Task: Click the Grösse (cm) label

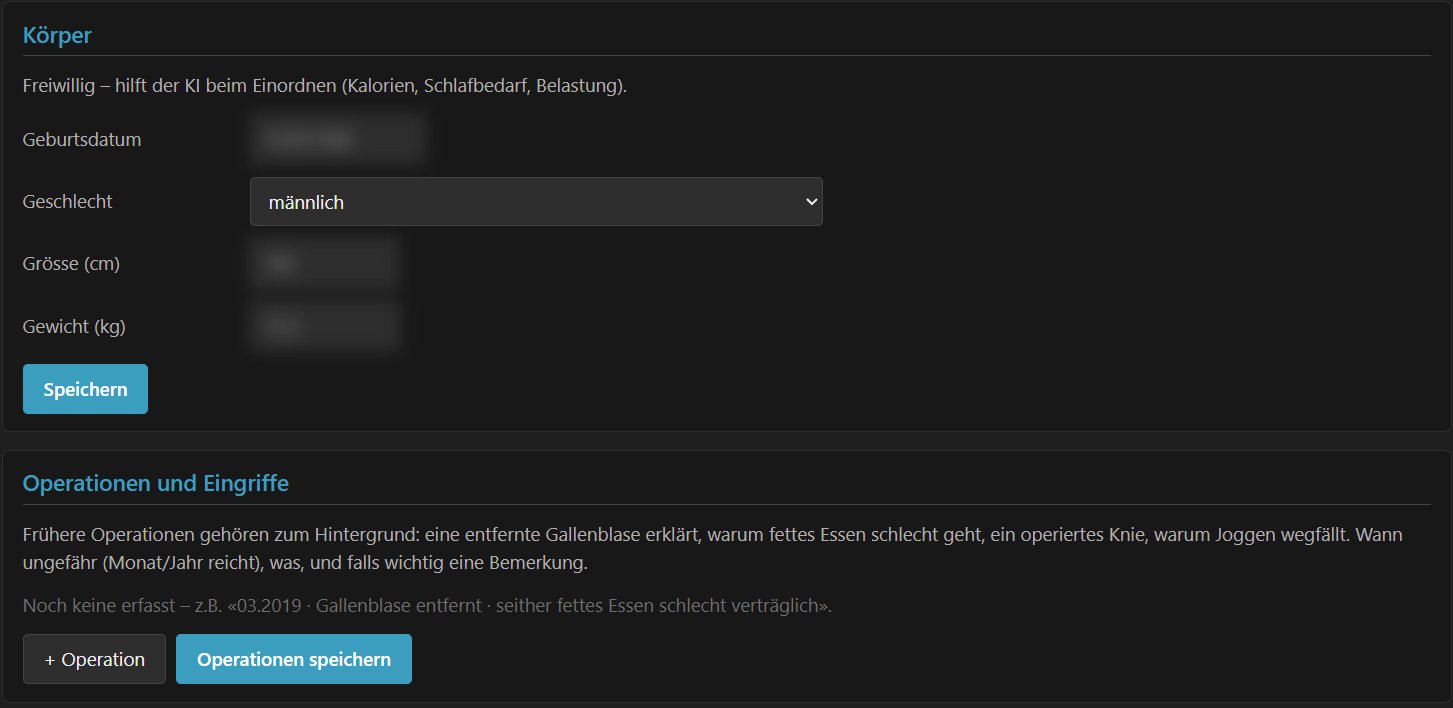Action: pos(71,264)
